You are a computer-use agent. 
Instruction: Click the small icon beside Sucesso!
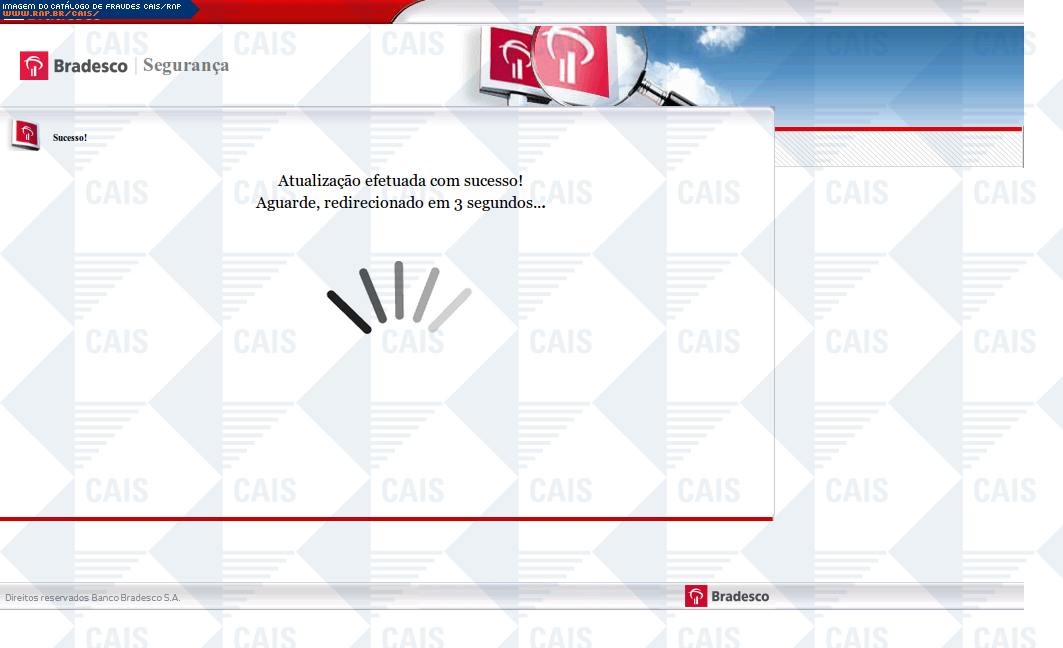click(25, 135)
